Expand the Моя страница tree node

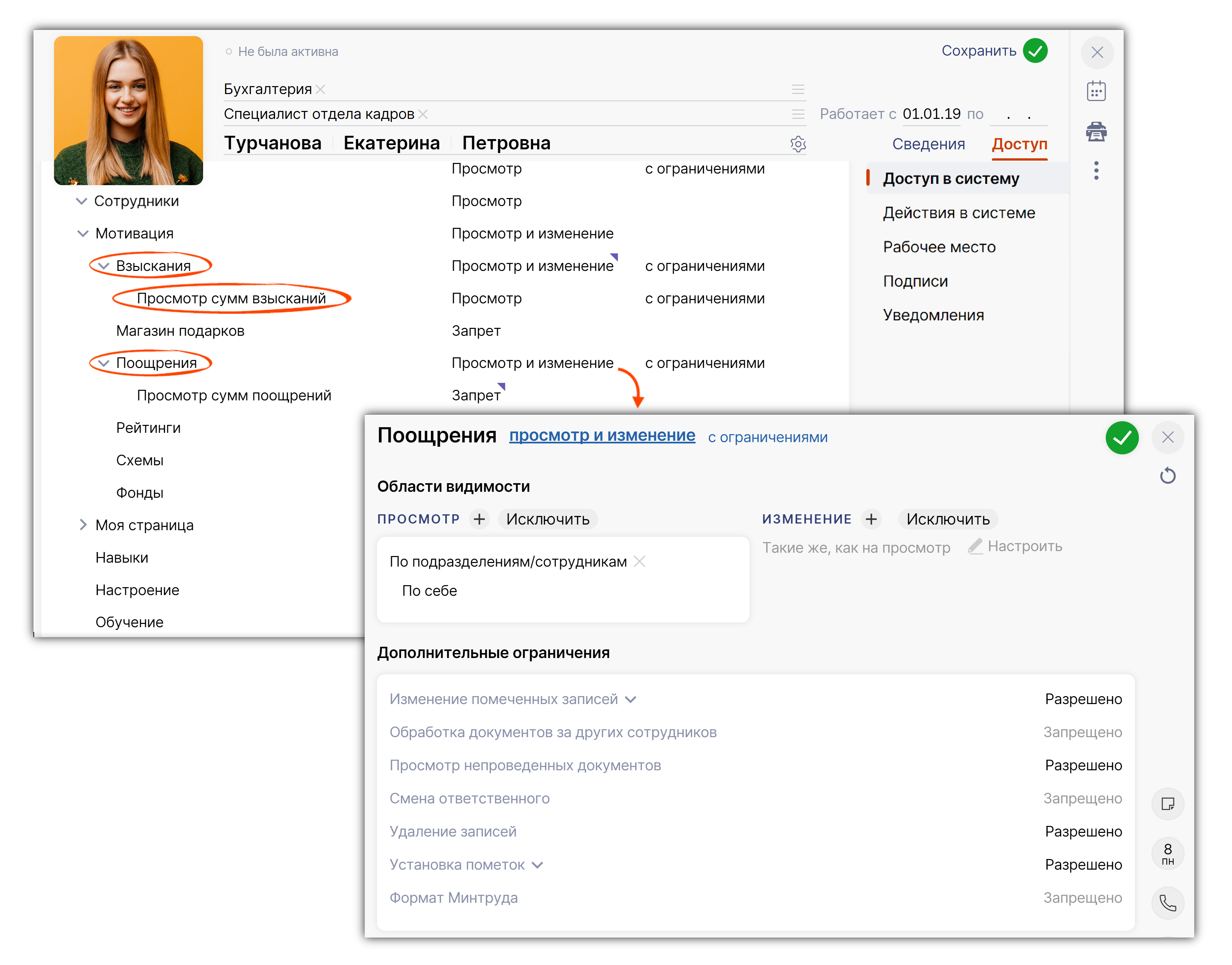coord(83,525)
